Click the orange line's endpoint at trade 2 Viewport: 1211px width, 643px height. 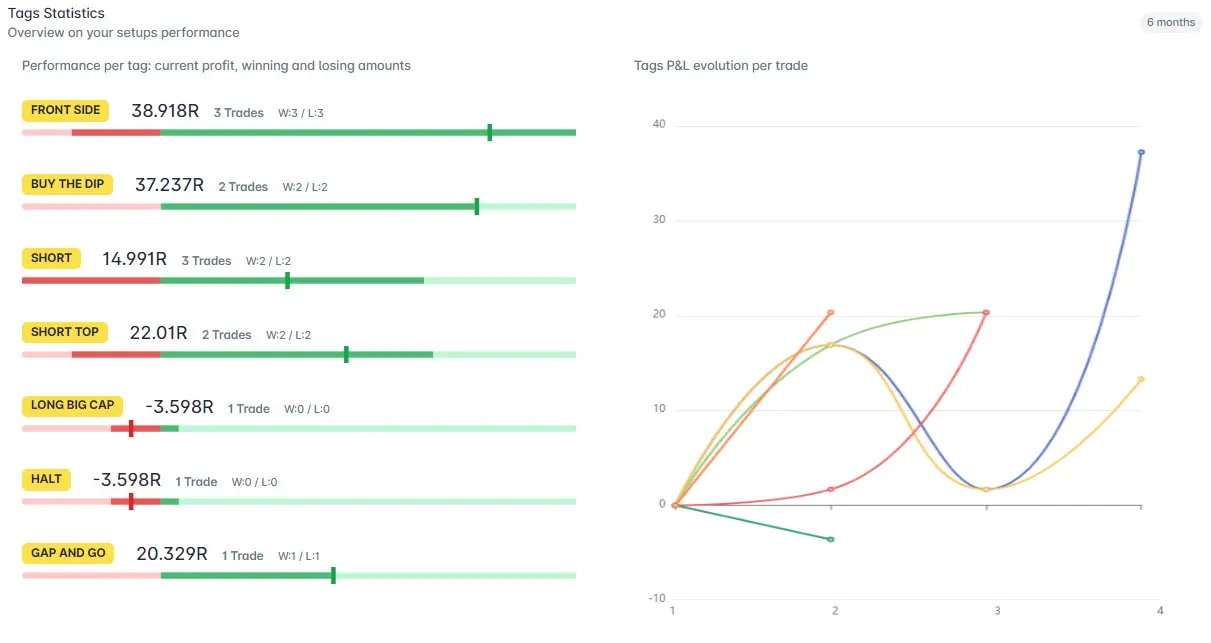tap(831, 312)
